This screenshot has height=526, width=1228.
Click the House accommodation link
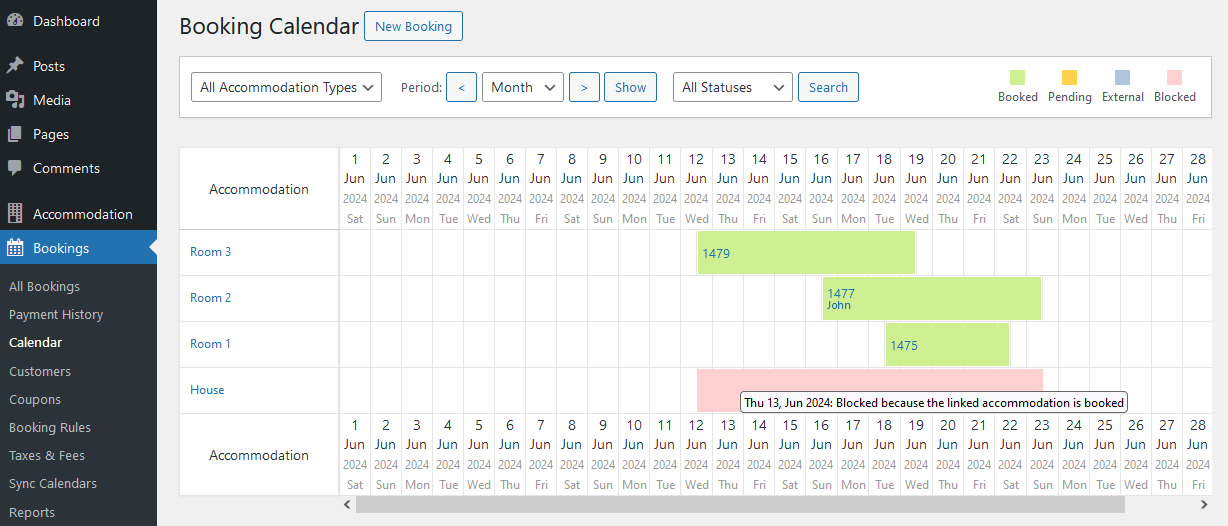207,390
